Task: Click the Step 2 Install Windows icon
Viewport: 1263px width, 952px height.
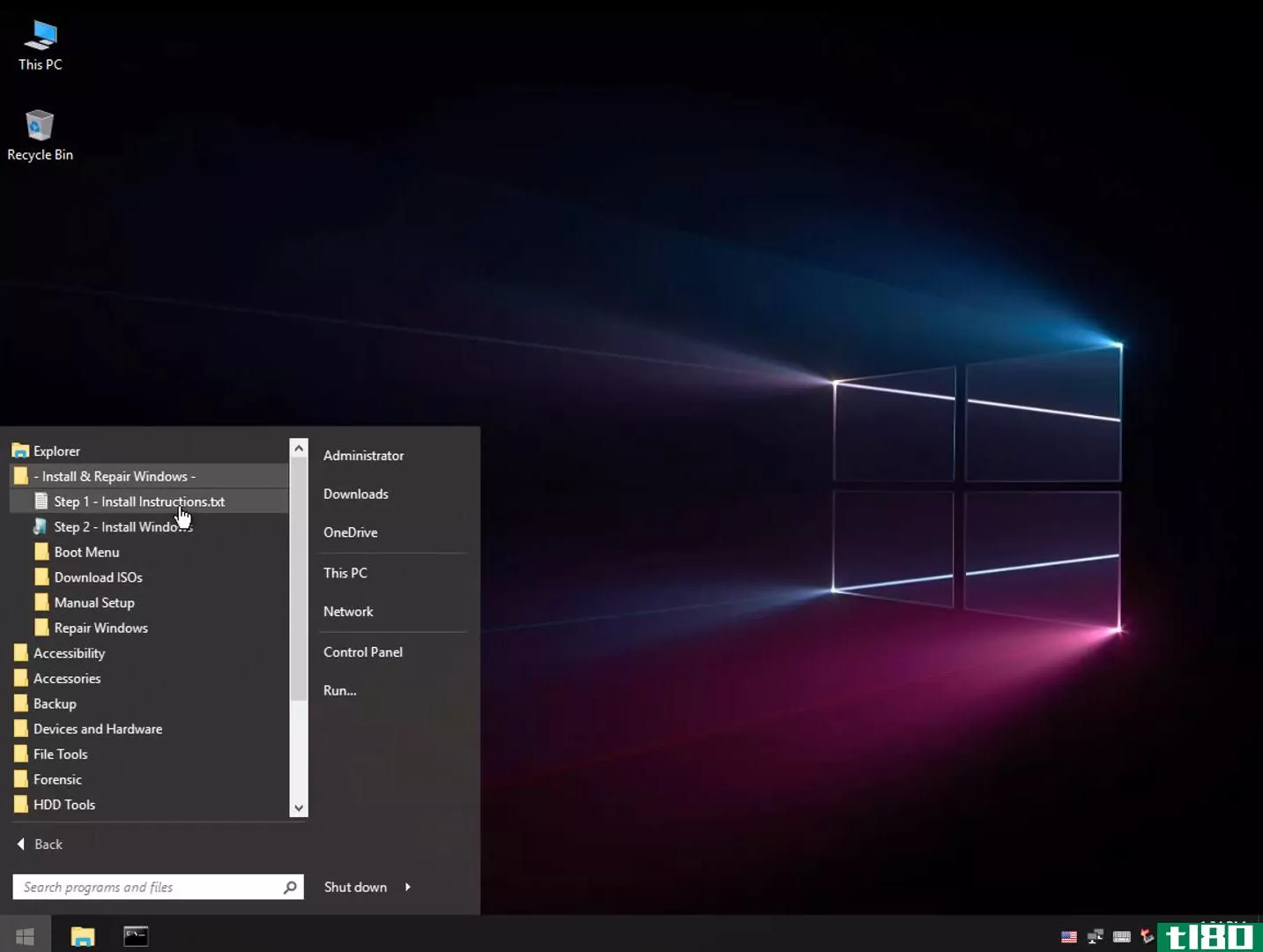Action: point(41,526)
